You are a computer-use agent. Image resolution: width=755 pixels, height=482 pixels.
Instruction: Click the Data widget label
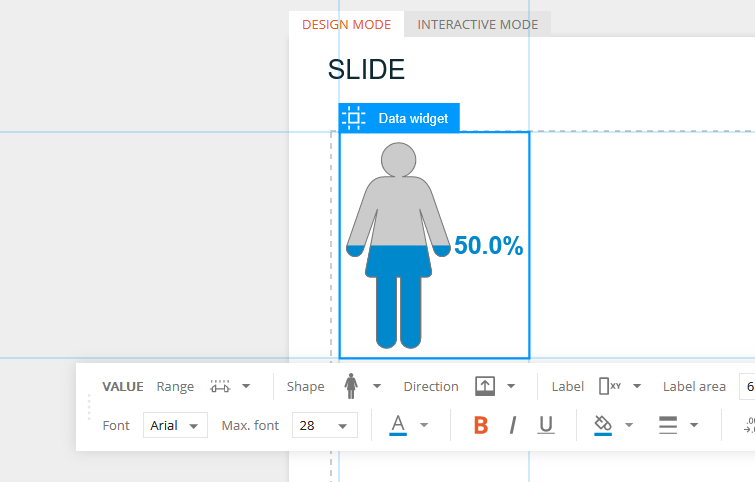pyautogui.click(x=413, y=118)
